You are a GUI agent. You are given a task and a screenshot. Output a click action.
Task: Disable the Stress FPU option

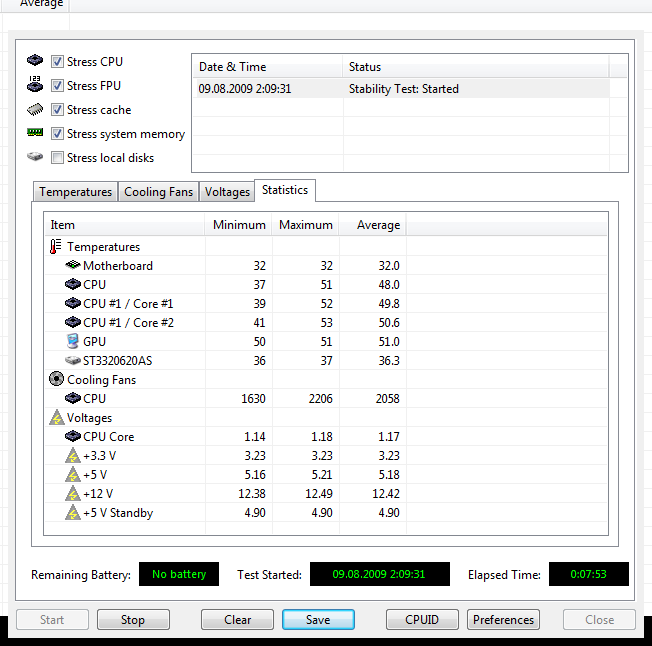point(58,86)
